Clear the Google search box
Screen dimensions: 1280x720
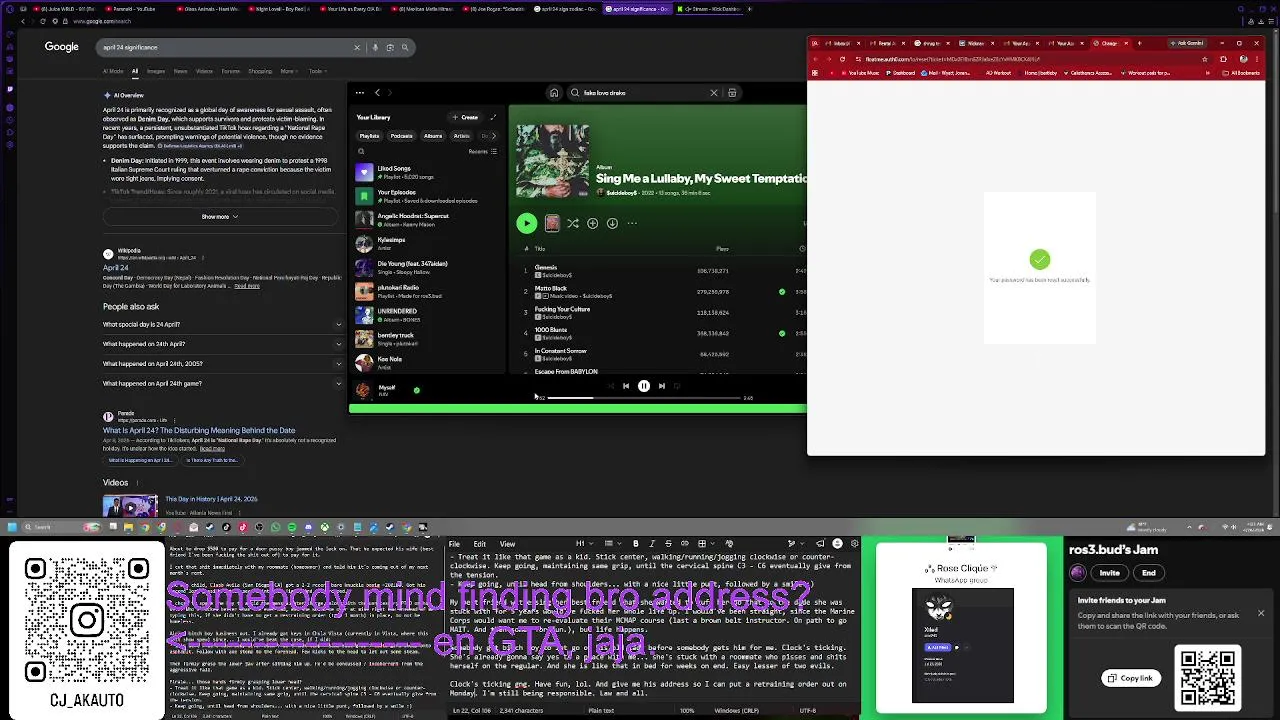[x=356, y=47]
